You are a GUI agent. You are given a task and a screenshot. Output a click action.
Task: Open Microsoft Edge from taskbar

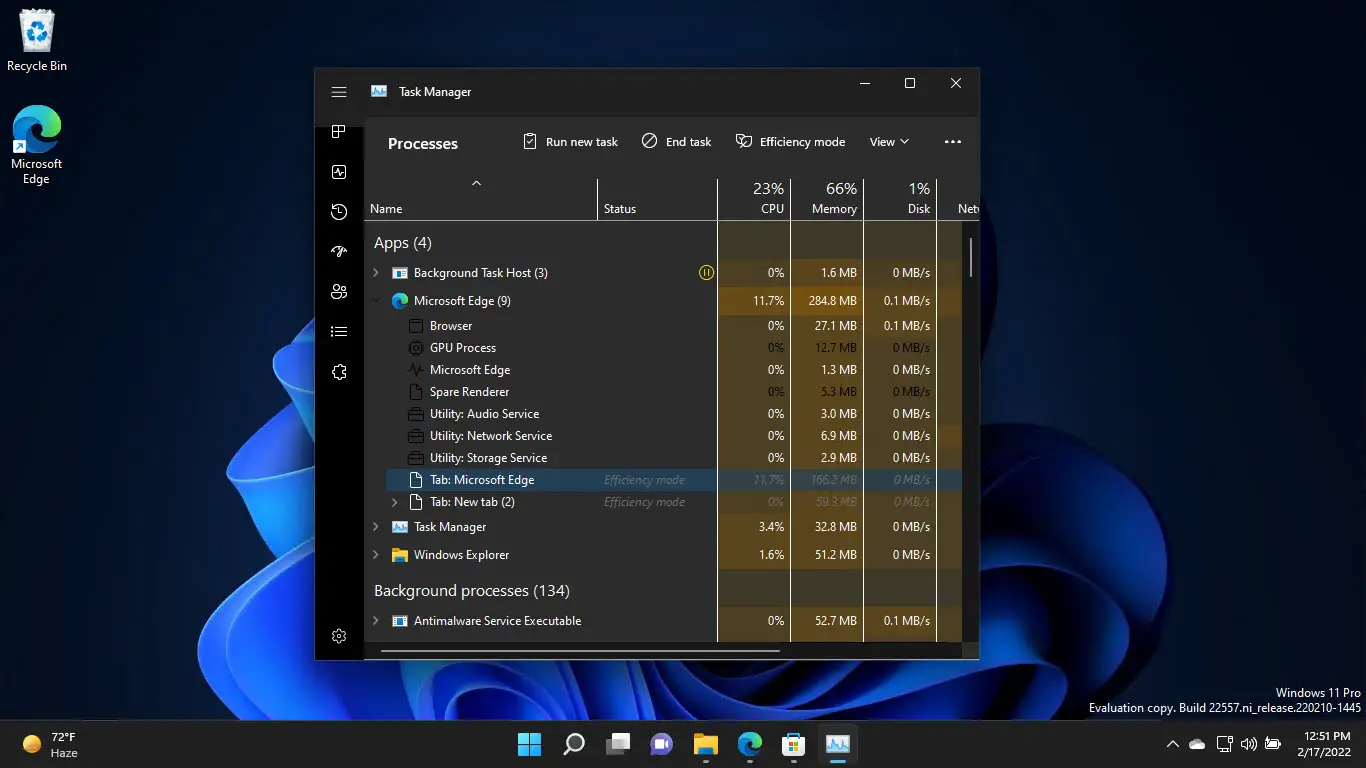tap(750, 744)
